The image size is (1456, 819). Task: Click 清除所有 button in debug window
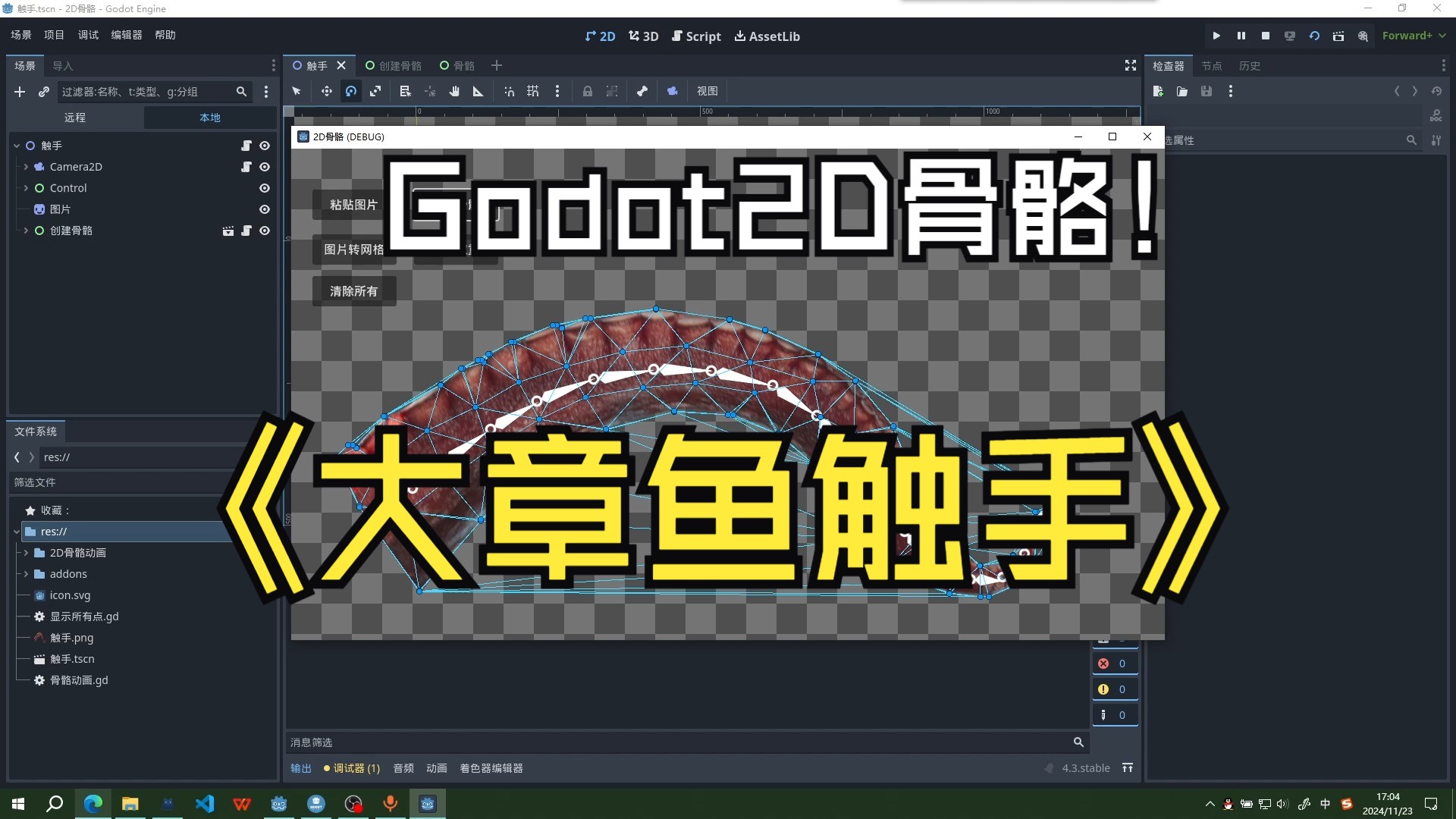coord(353,291)
